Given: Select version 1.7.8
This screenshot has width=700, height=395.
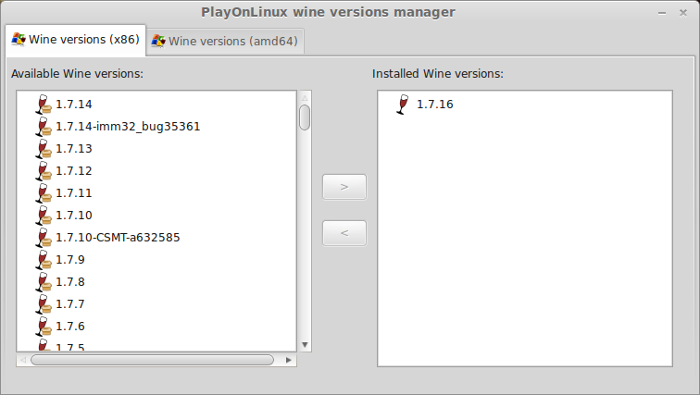Looking at the screenshot, I should (x=70, y=282).
